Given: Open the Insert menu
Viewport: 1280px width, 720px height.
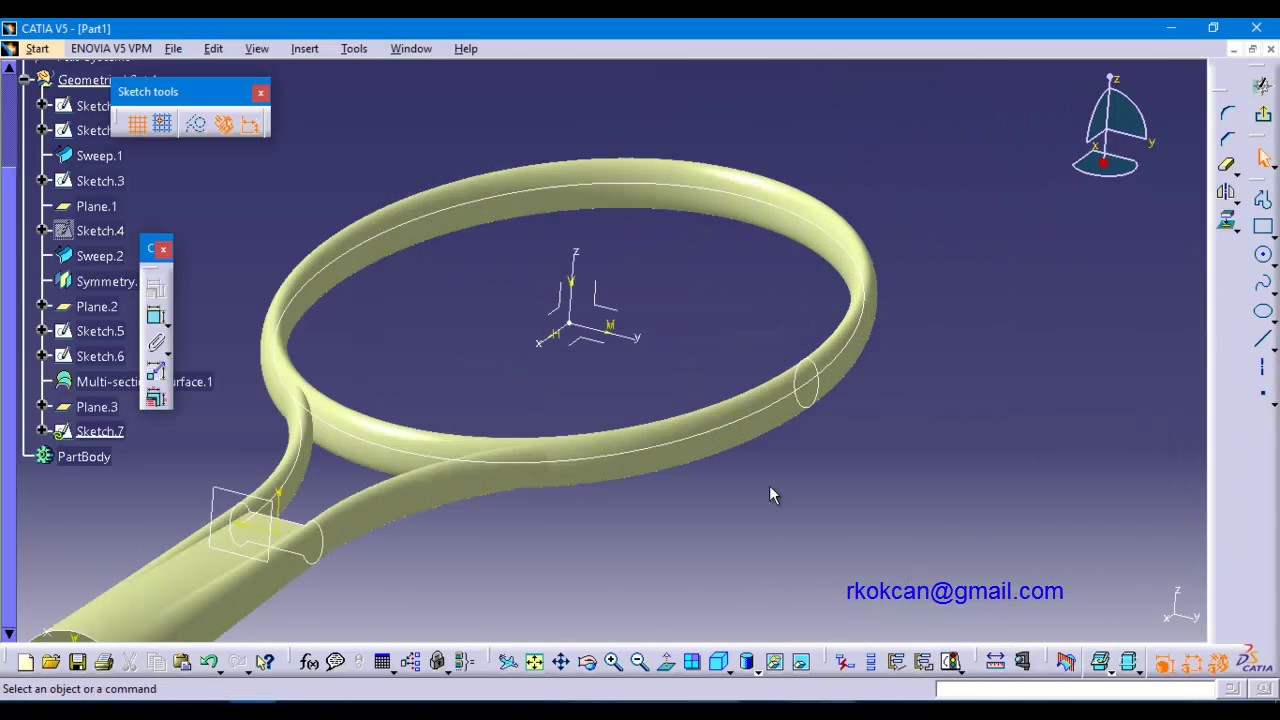Looking at the screenshot, I should pyautogui.click(x=305, y=48).
